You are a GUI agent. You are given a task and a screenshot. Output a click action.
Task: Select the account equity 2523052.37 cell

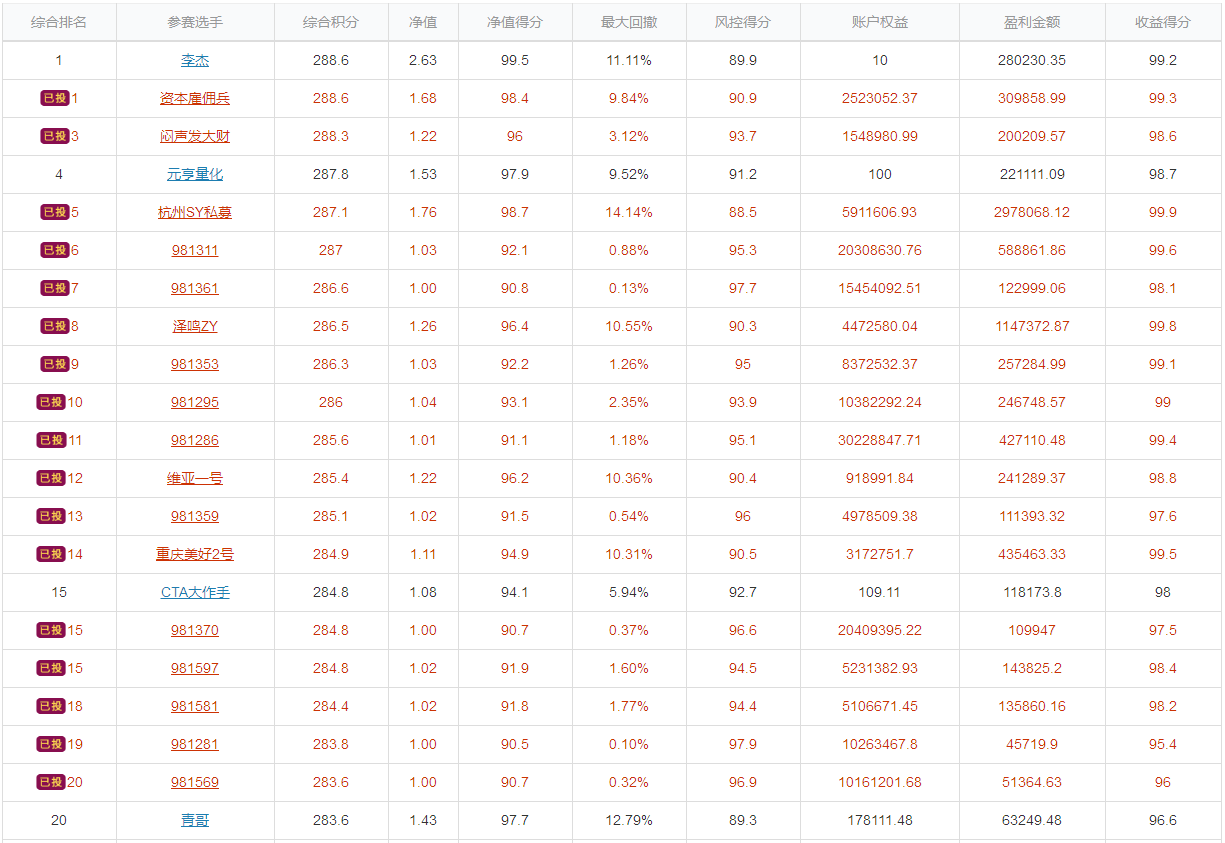(880, 98)
